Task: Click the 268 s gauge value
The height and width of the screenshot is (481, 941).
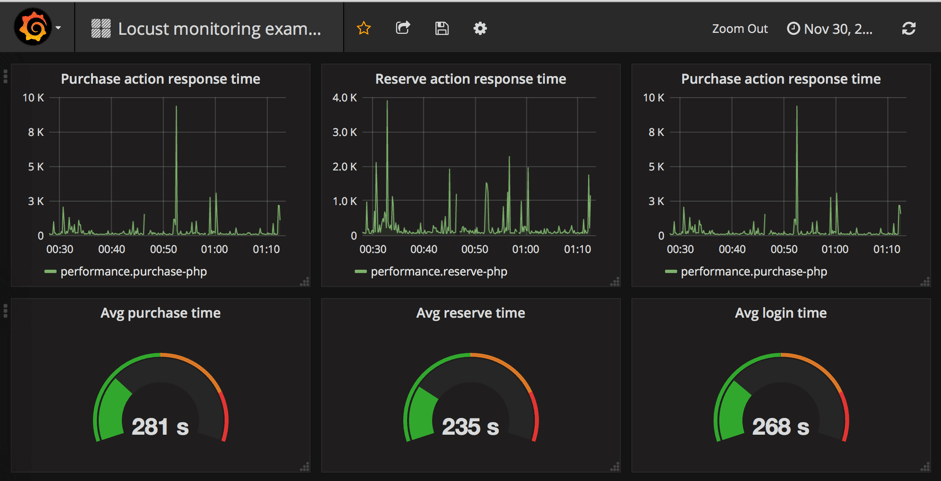Action: coord(781,427)
